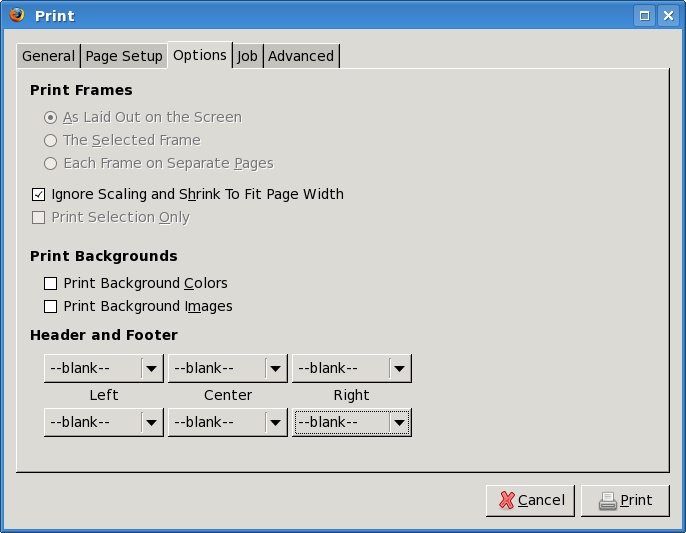Select As Laid Out on the Screen radio
This screenshot has height=533, width=686.
[x=51, y=117]
